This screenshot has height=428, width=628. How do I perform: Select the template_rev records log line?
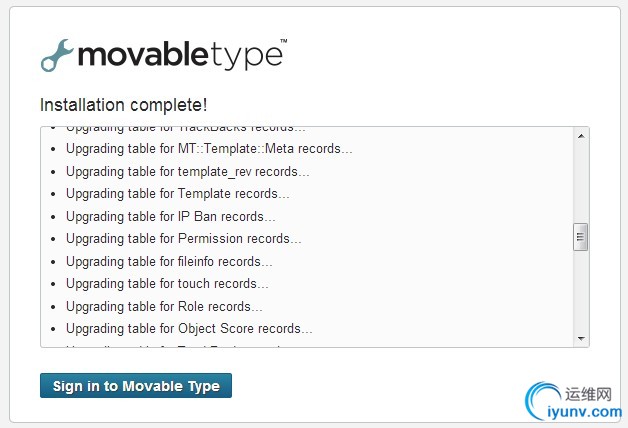click(x=187, y=172)
